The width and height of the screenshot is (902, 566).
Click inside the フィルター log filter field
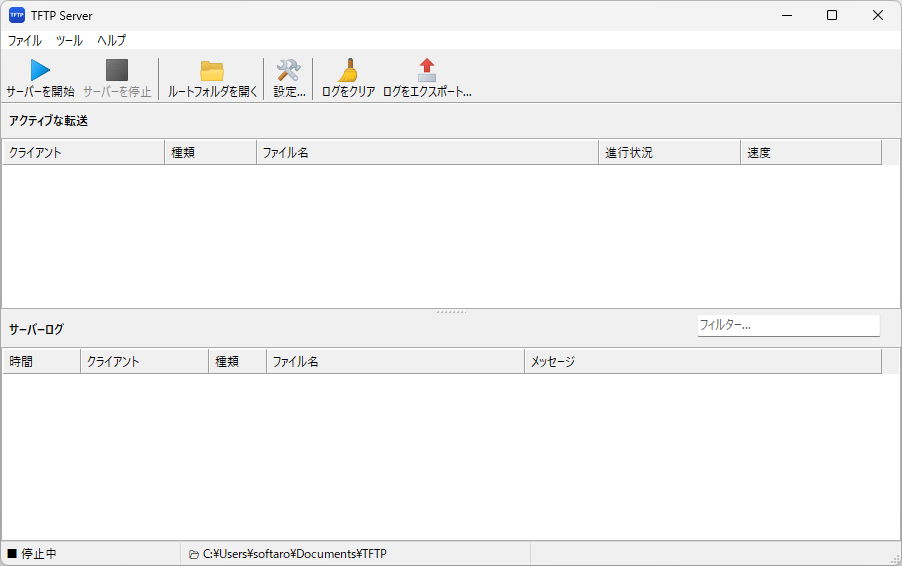pyautogui.click(x=788, y=325)
